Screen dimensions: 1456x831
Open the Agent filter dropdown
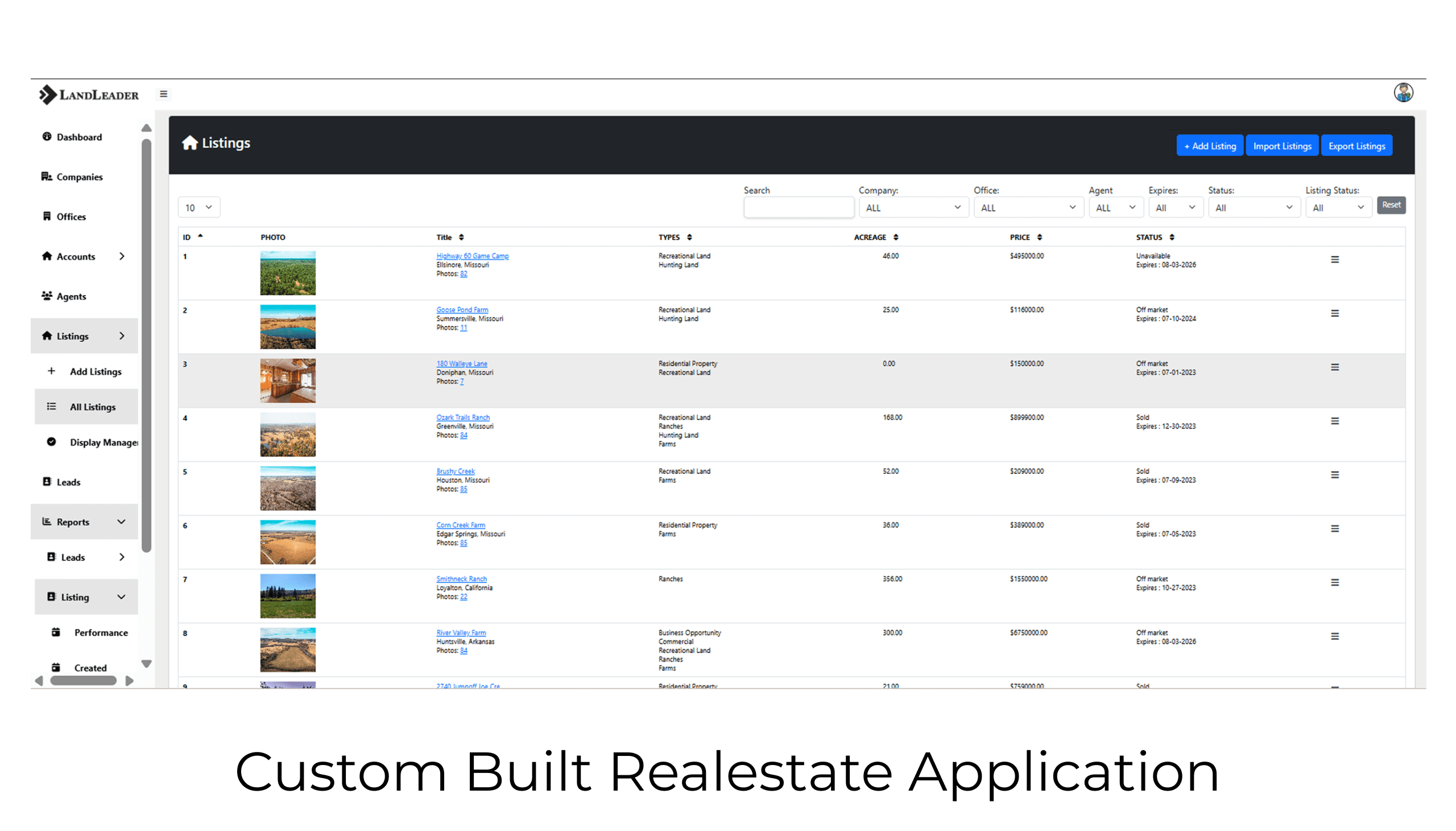pyautogui.click(x=1115, y=208)
